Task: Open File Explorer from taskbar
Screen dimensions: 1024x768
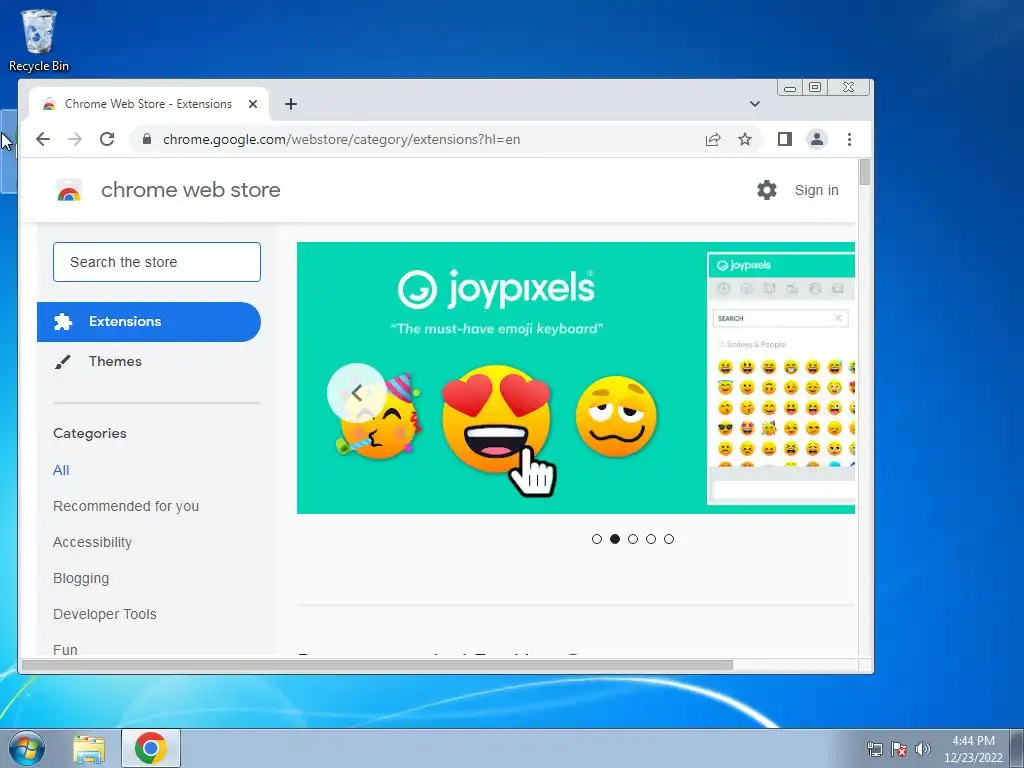Action: coord(89,749)
